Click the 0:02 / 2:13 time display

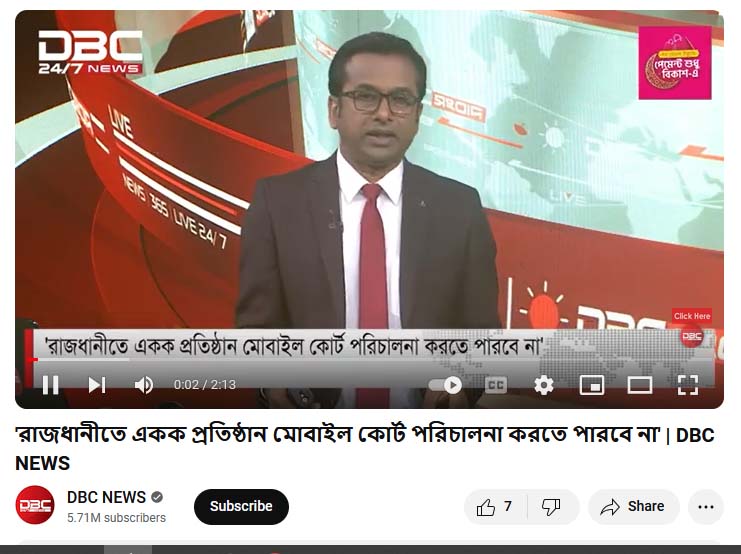205,385
